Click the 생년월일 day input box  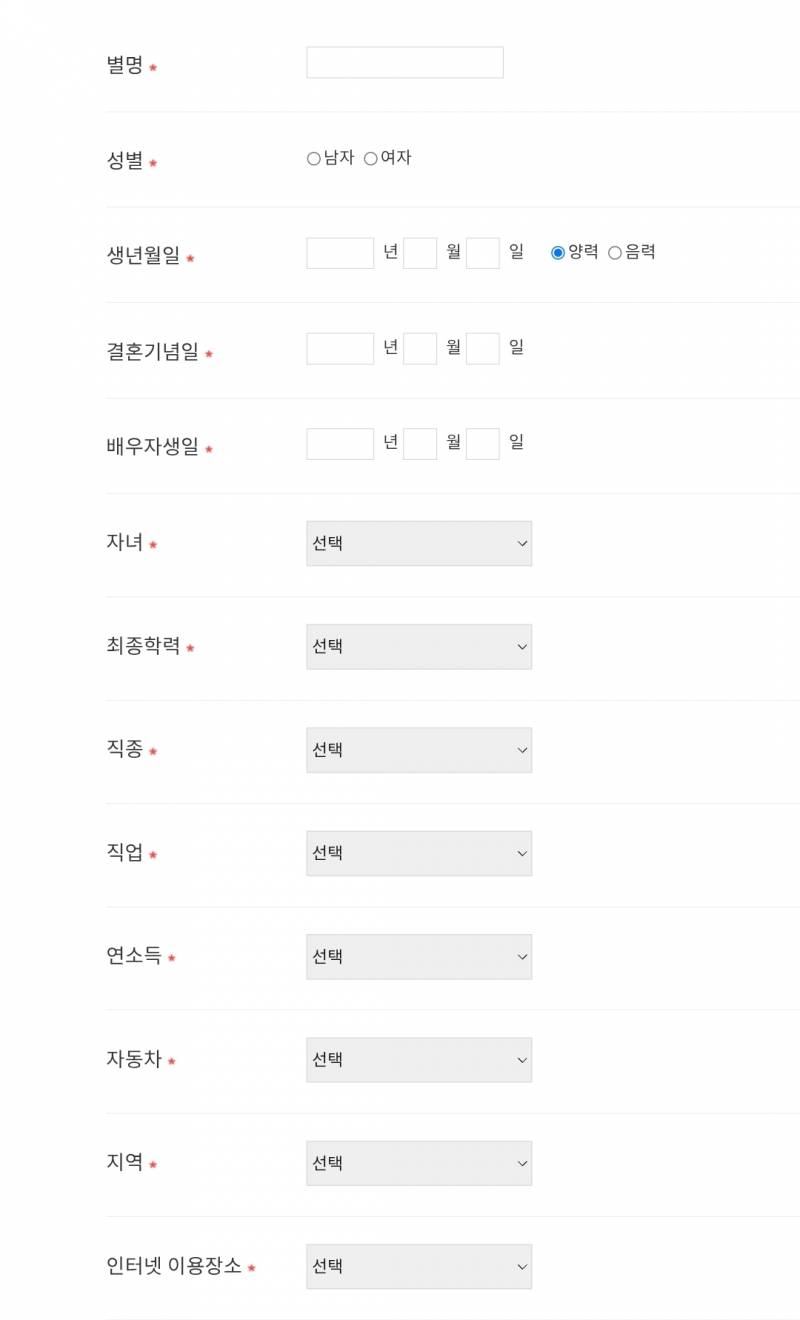point(483,252)
